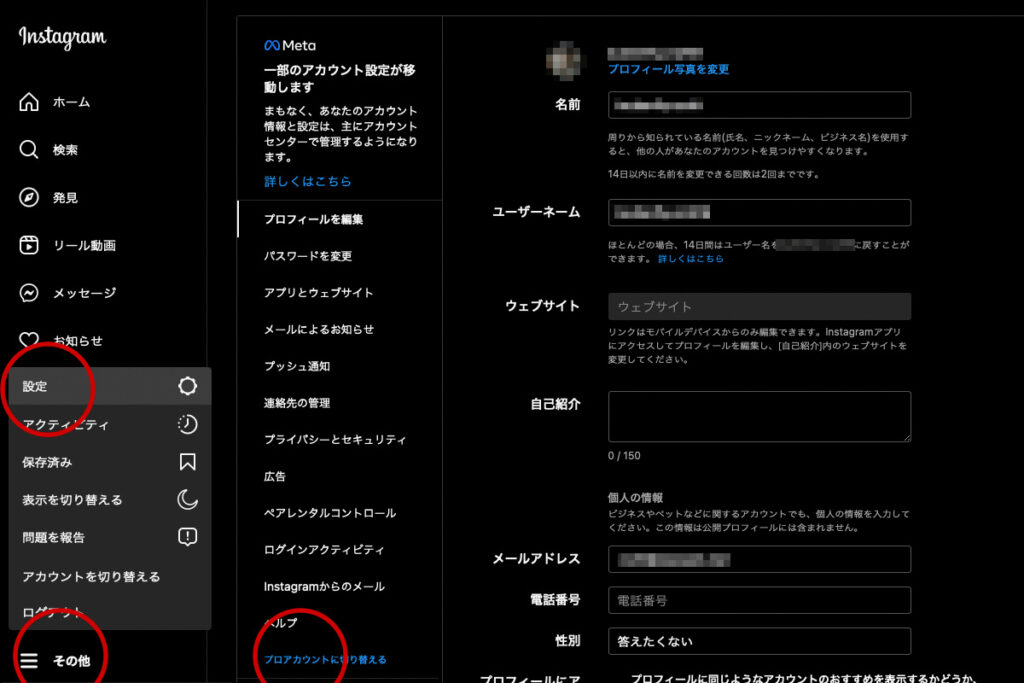Viewport: 1024px width, 683px height.
Task: Click the 名前 input field
Action: pos(759,105)
